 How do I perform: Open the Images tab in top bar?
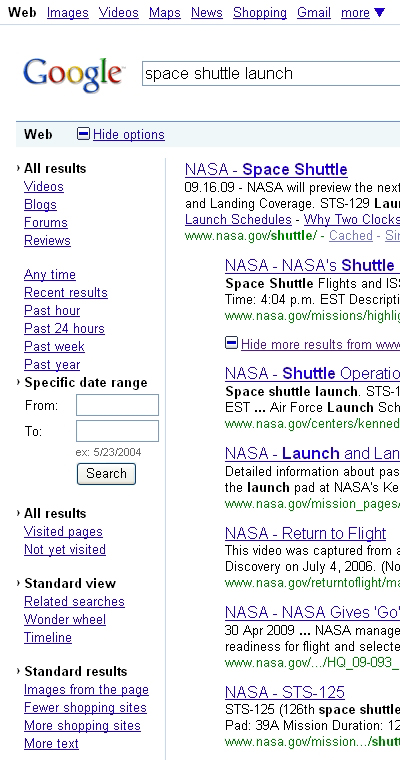pos(68,13)
